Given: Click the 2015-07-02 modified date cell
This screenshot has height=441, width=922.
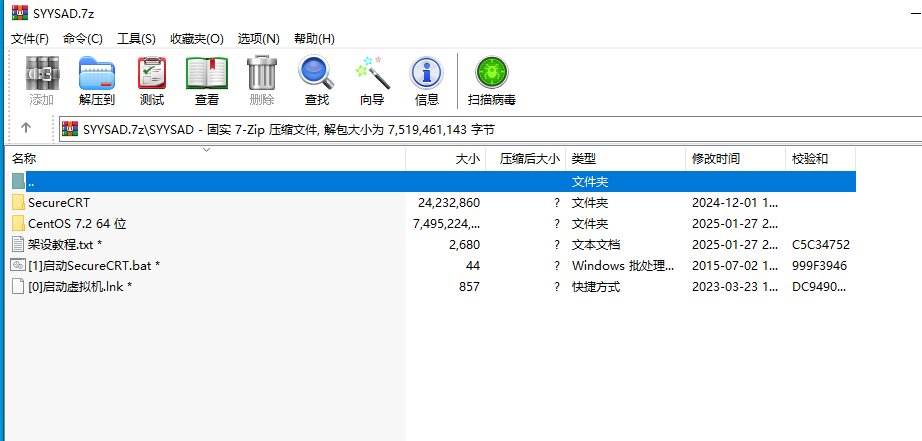Looking at the screenshot, I should pyautogui.click(x=735, y=266).
